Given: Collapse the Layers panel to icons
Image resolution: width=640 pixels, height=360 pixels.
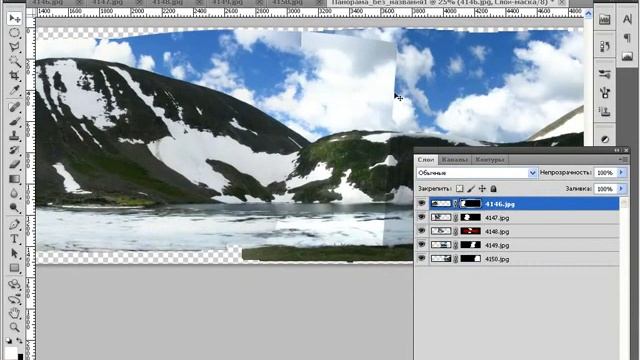Looking at the screenshot, I should click(x=618, y=151).
